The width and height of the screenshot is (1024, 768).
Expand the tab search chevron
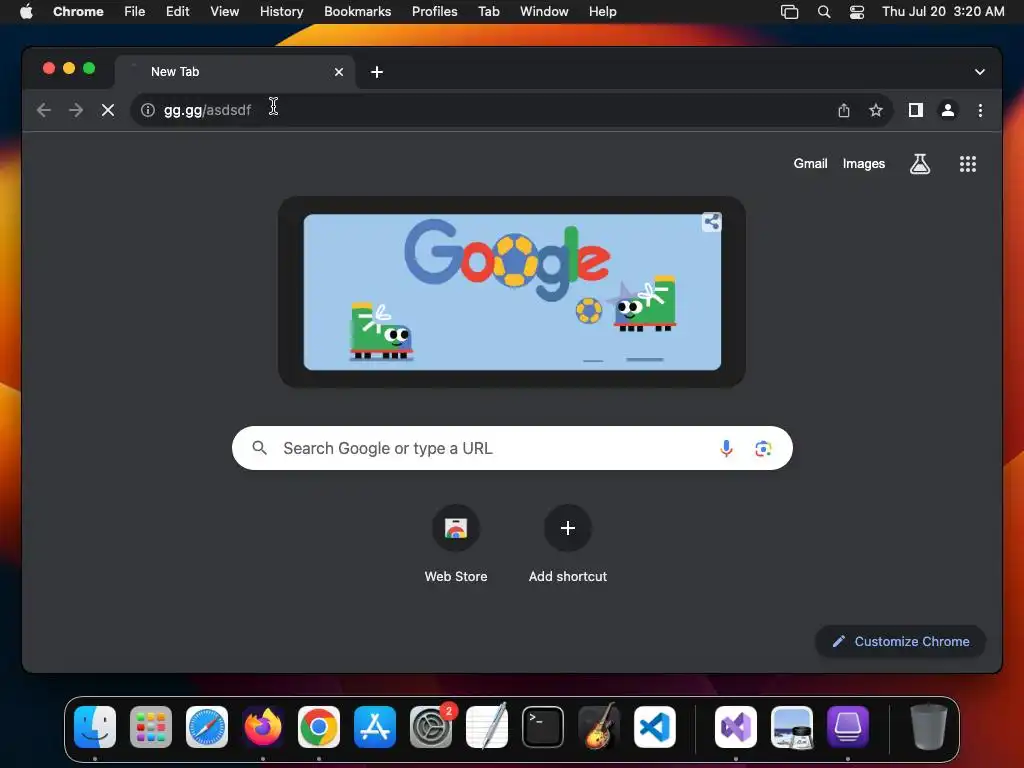pos(980,72)
